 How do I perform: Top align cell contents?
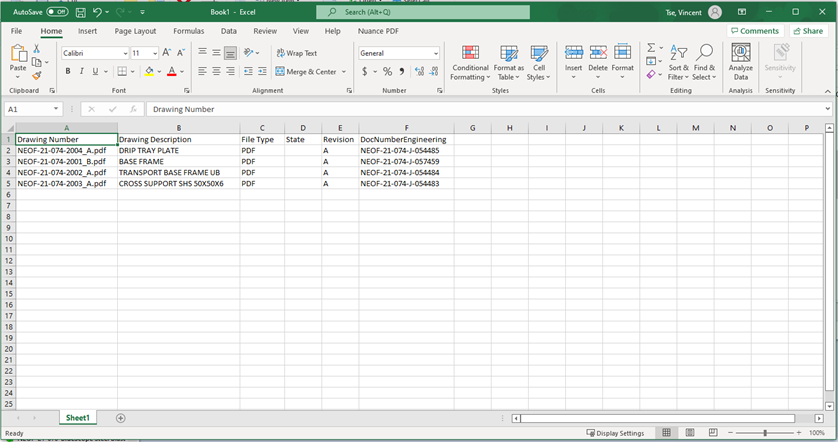pos(202,52)
